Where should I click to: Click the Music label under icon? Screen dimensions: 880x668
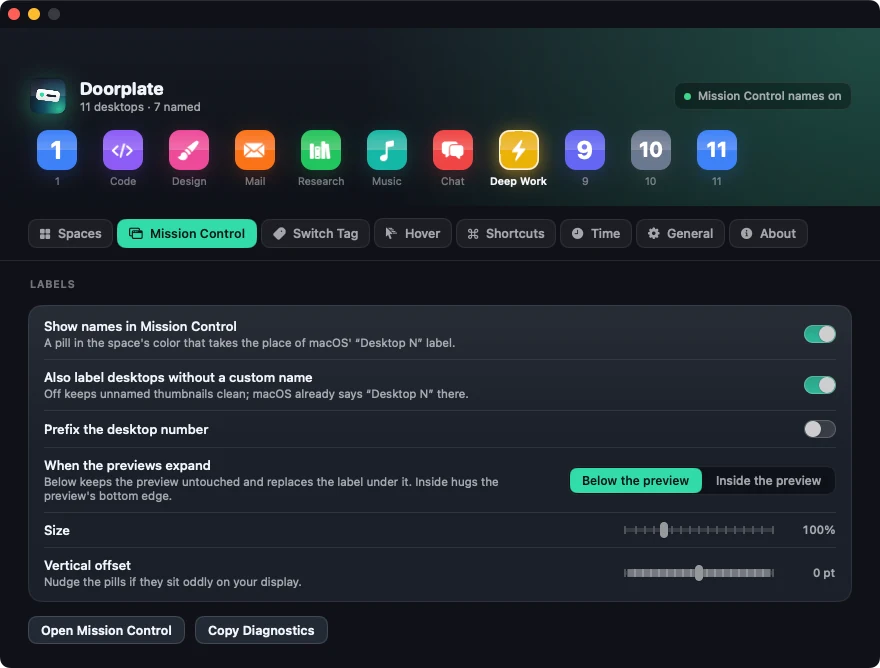pos(387,181)
